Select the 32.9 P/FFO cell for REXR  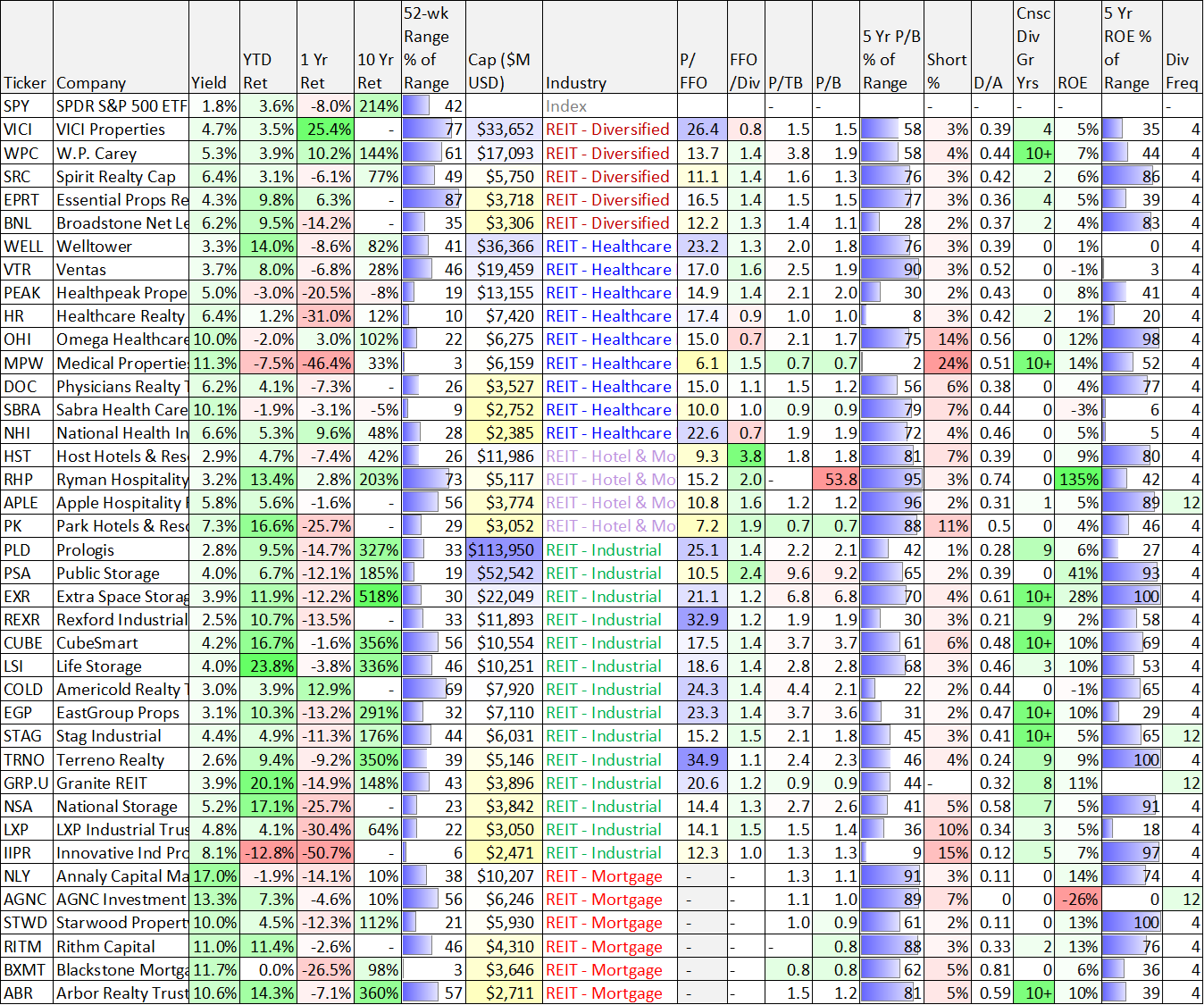click(701, 619)
